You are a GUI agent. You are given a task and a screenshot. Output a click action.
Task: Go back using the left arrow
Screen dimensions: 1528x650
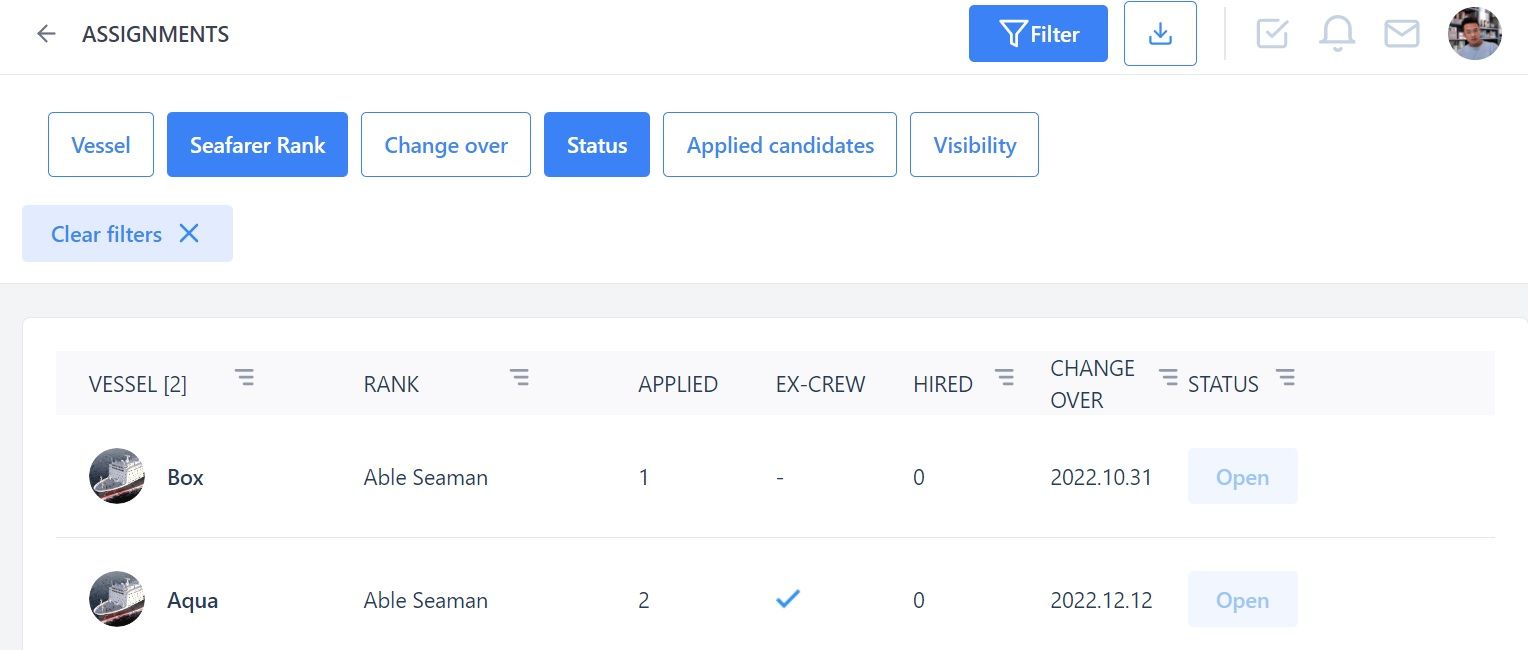pos(46,34)
